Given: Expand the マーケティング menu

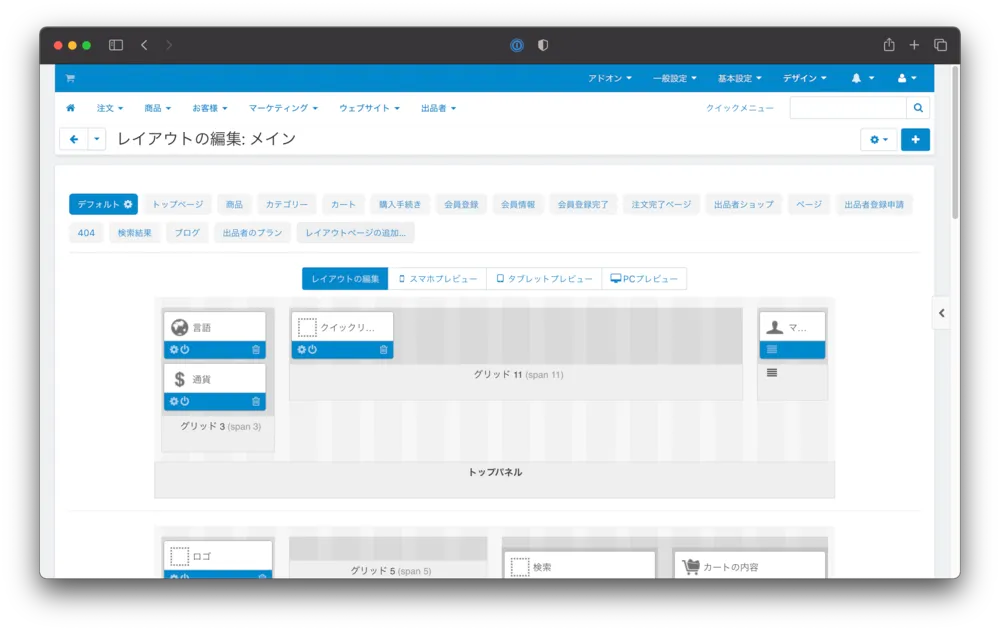Looking at the screenshot, I should [283, 108].
